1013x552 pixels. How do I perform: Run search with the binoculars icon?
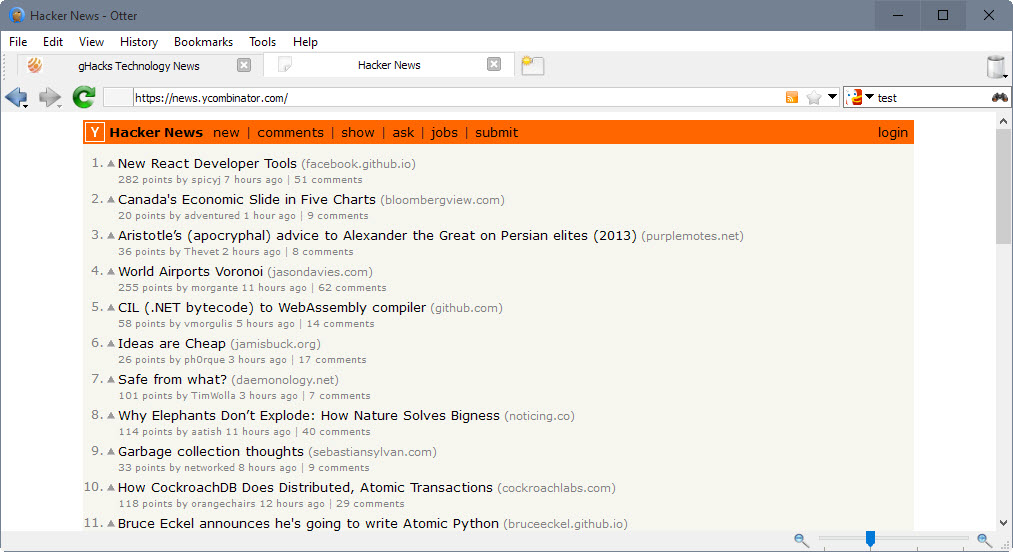[x=999, y=98]
